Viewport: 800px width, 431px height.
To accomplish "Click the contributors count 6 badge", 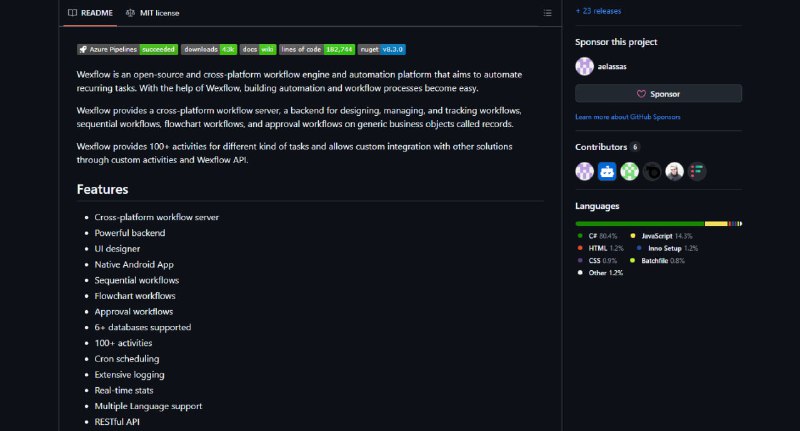I will 635,147.
